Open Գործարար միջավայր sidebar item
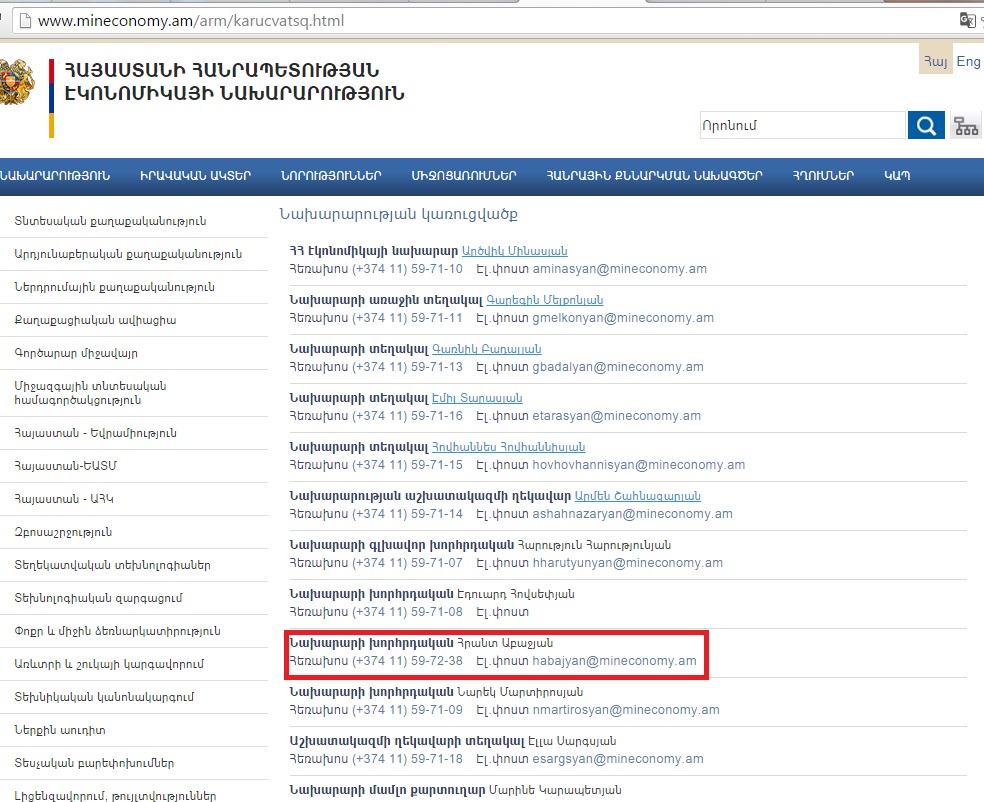The width and height of the screenshot is (984, 802). point(76,353)
